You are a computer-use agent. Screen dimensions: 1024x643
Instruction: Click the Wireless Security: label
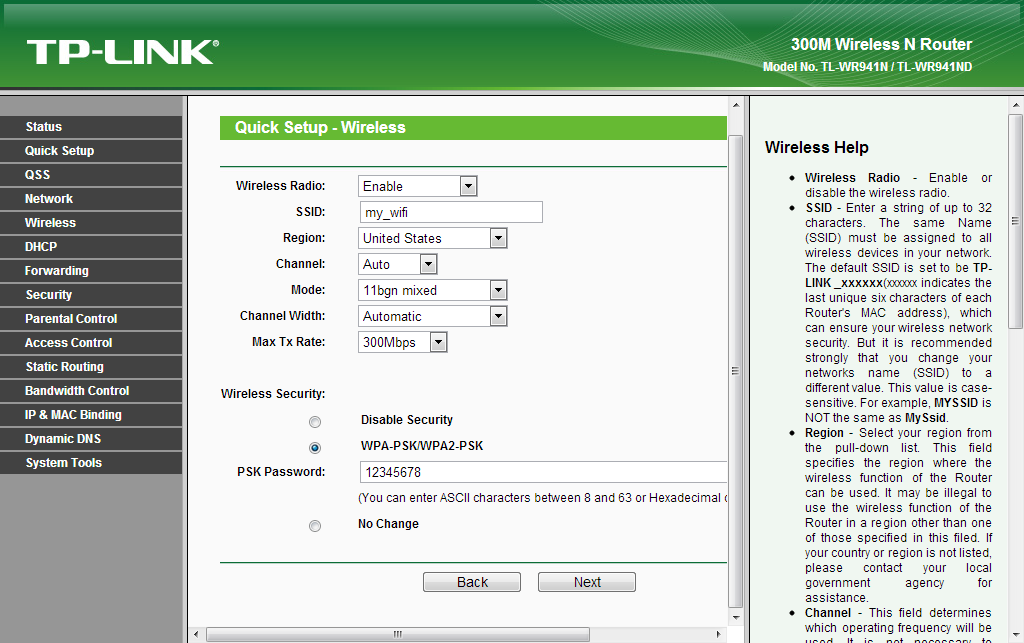click(273, 394)
